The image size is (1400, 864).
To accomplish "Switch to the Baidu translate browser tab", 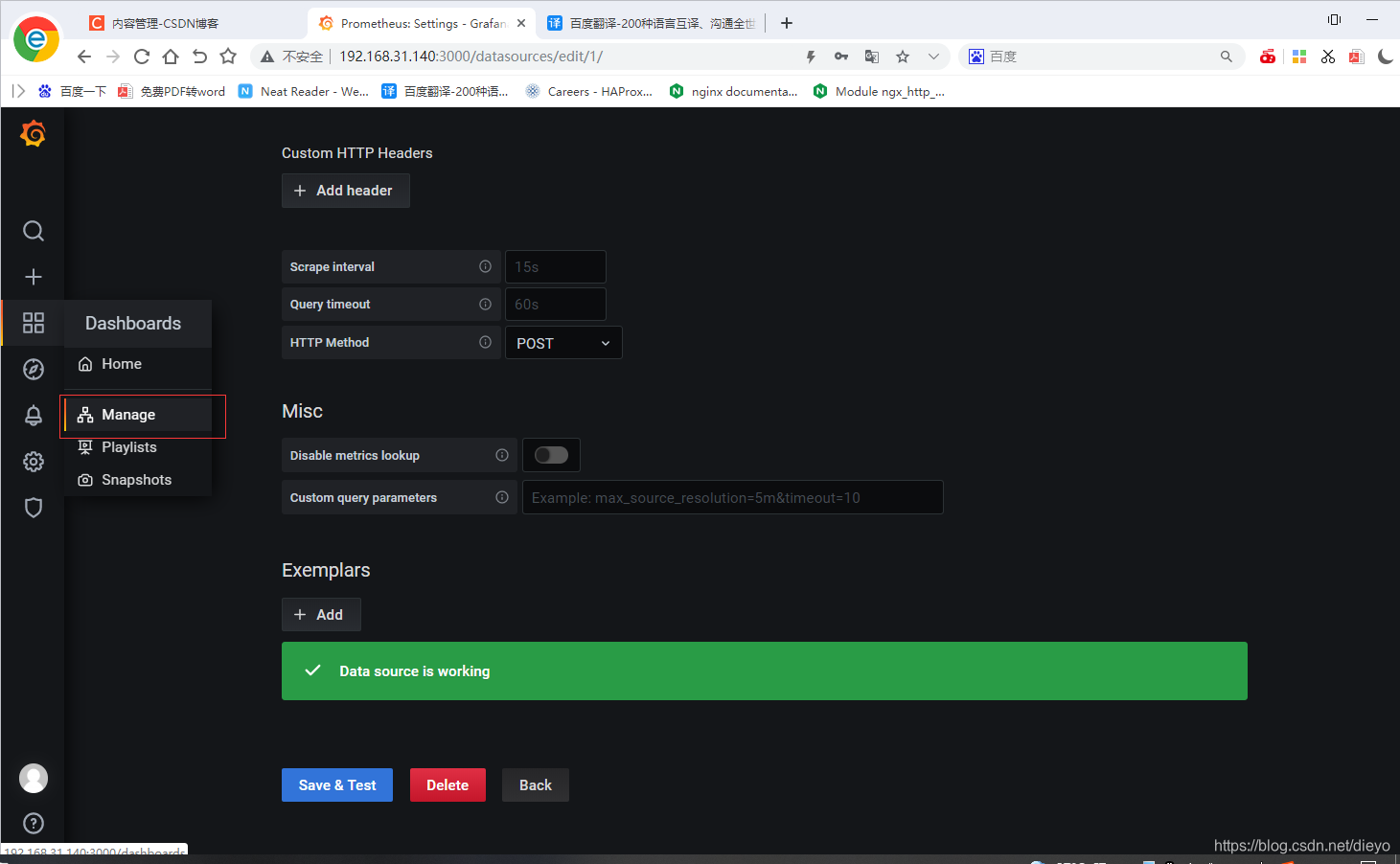I will tap(652, 23).
